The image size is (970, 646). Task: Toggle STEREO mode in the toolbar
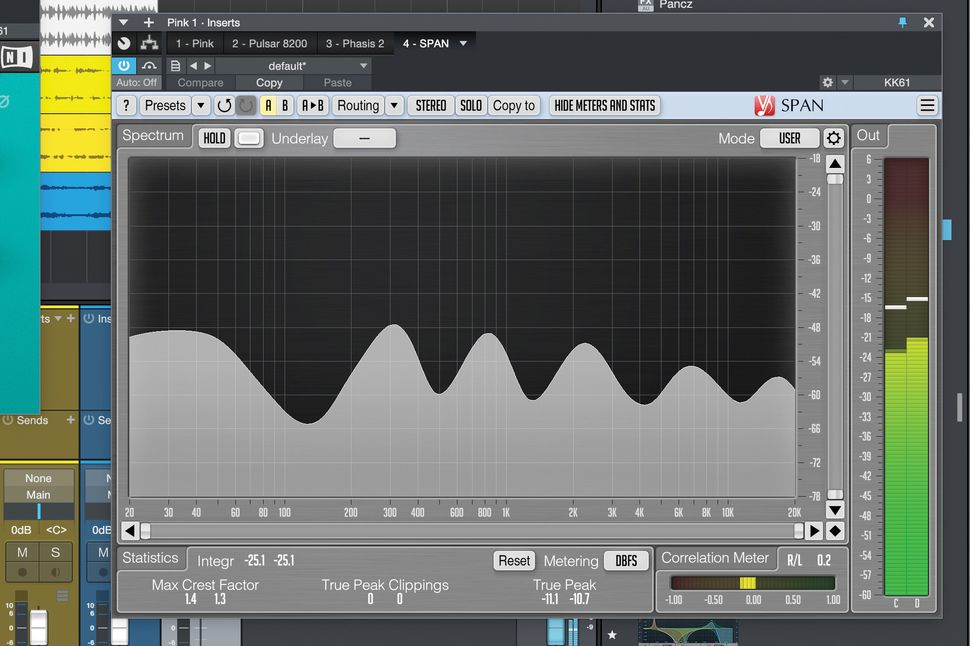(430, 105)
